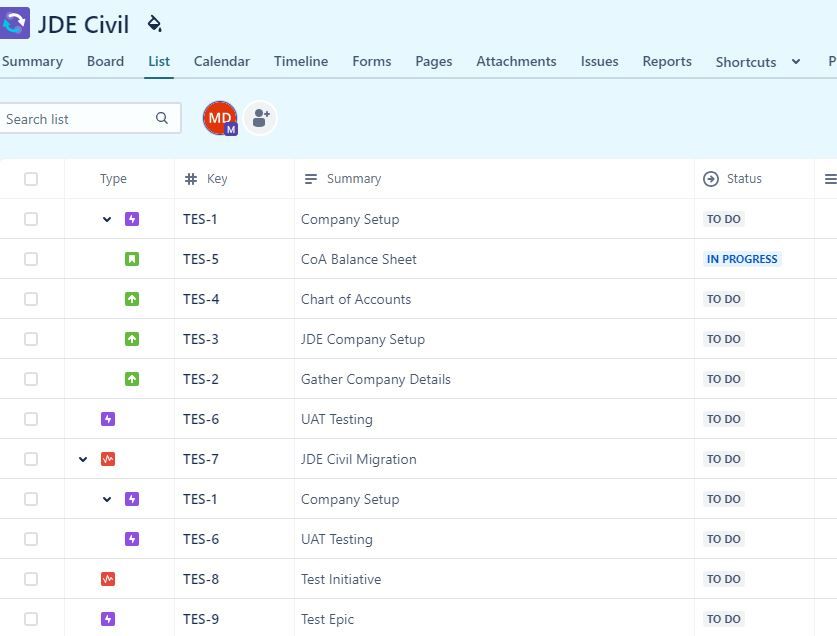Click the Gather Company Details summary cell
The height and width of the screenshot is (636, 837).
pos(494,379)
